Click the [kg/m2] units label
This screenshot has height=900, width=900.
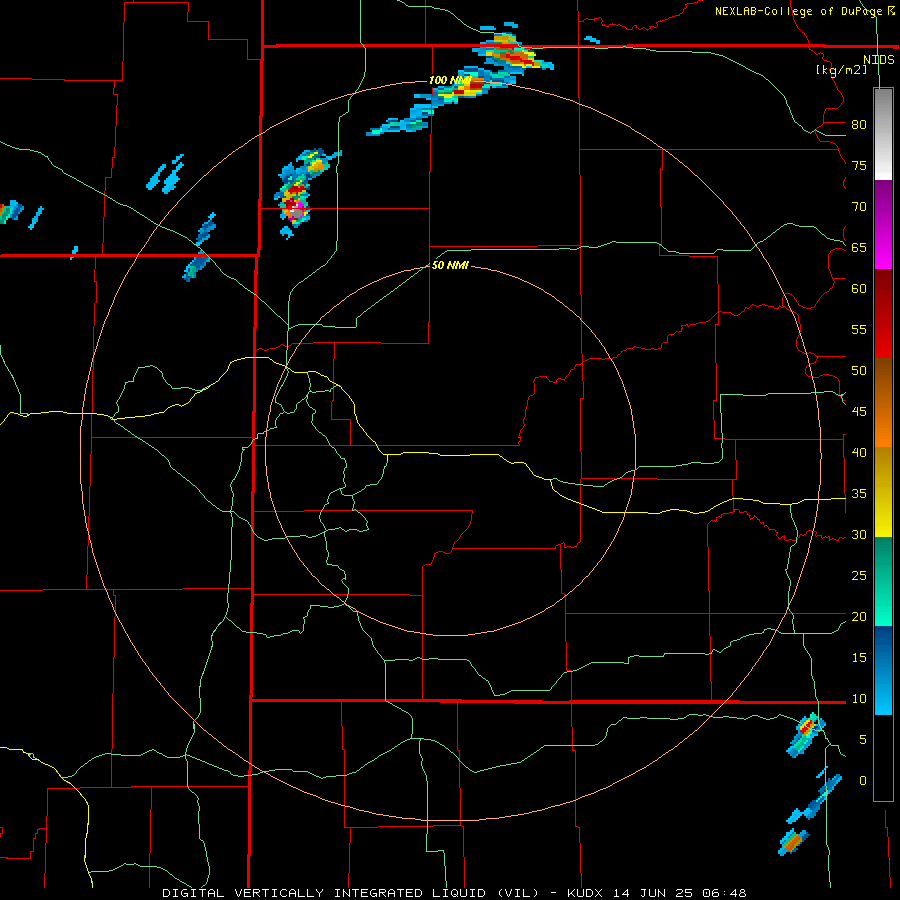point(841,70)
